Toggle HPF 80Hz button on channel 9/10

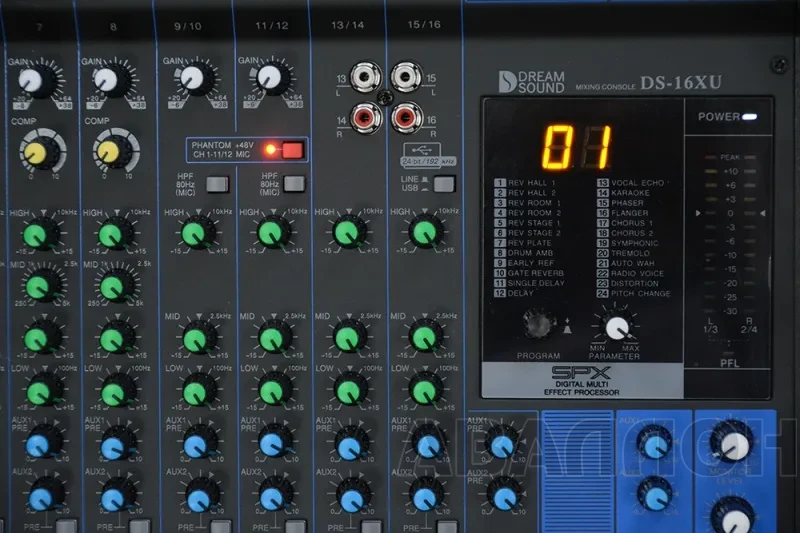click(217, 184)
